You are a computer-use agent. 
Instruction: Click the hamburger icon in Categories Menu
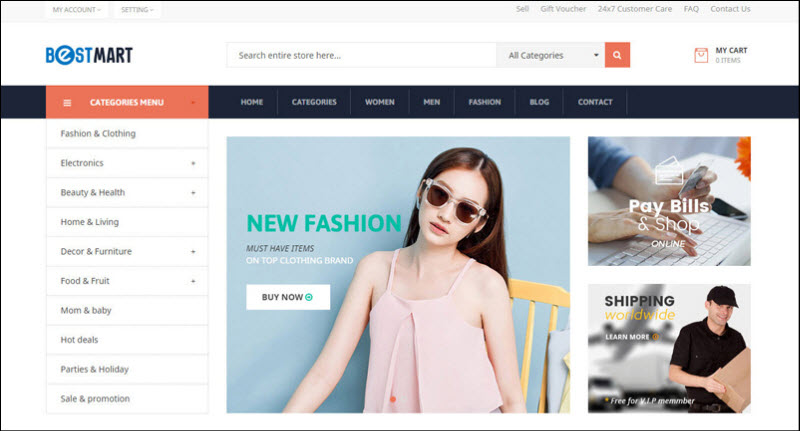click(x=67, y=102)
